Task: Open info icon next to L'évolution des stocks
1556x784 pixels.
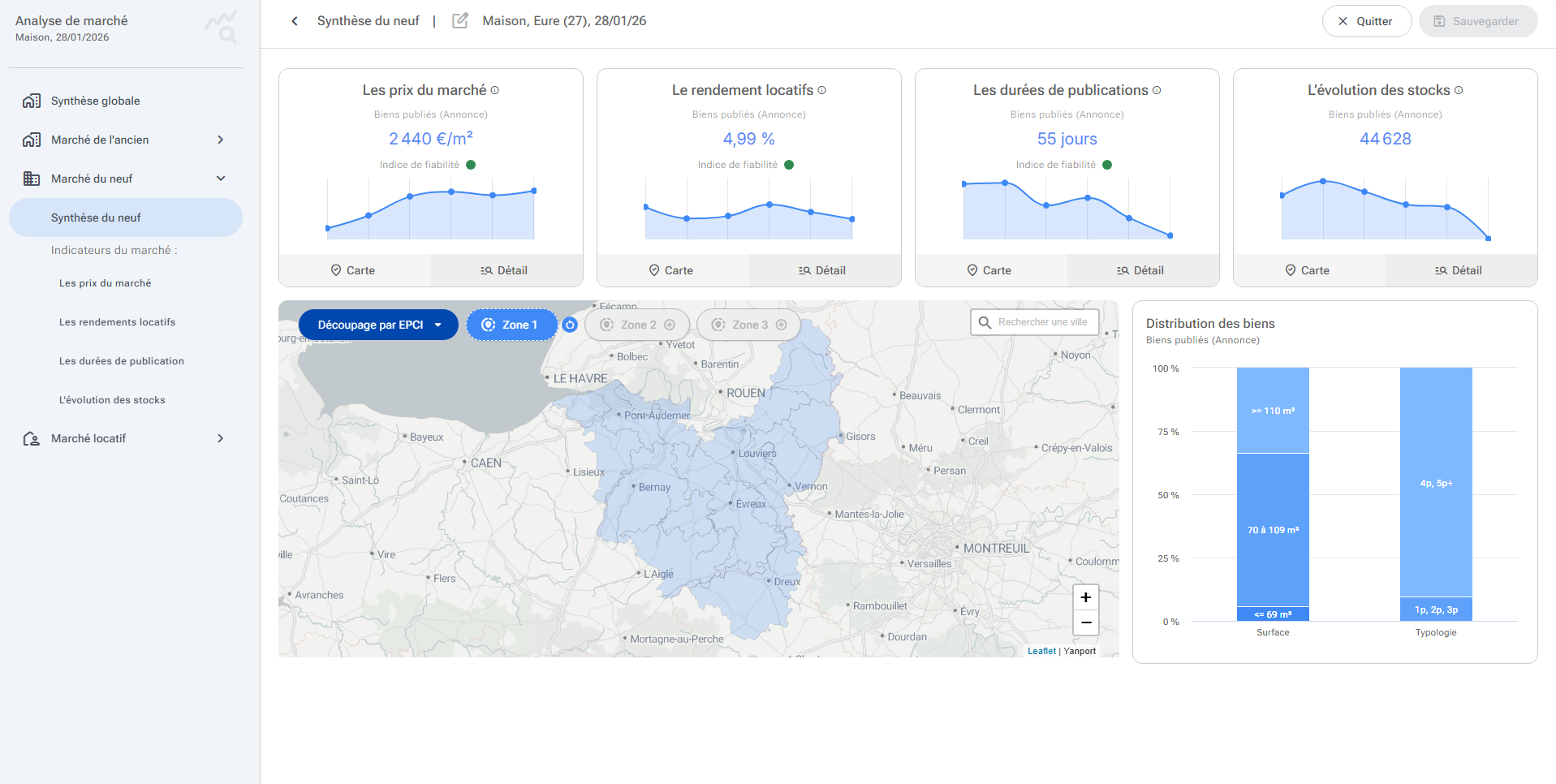Action: pos(1459,90)
